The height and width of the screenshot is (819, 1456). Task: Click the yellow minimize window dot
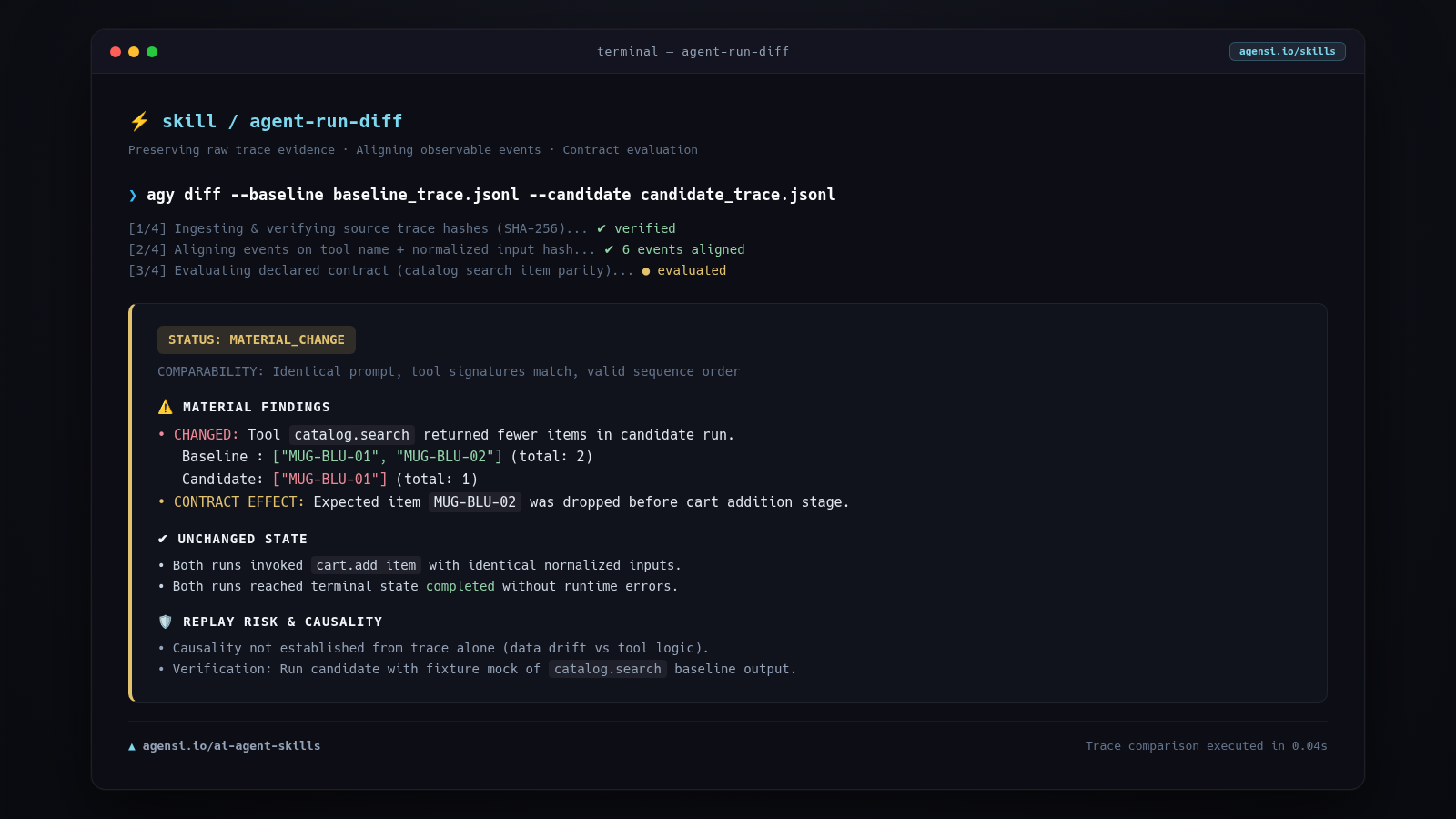pos(134,52)
